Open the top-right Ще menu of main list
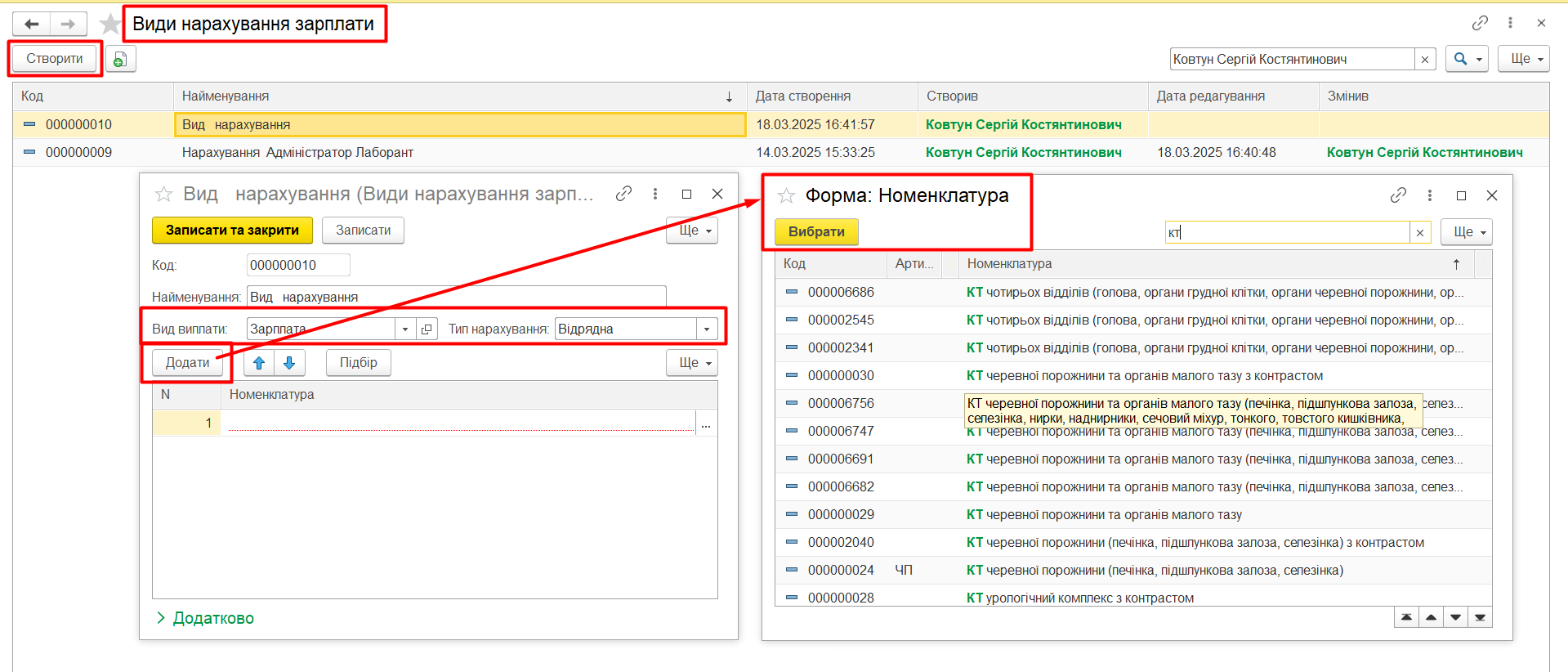 [1523, 59]
